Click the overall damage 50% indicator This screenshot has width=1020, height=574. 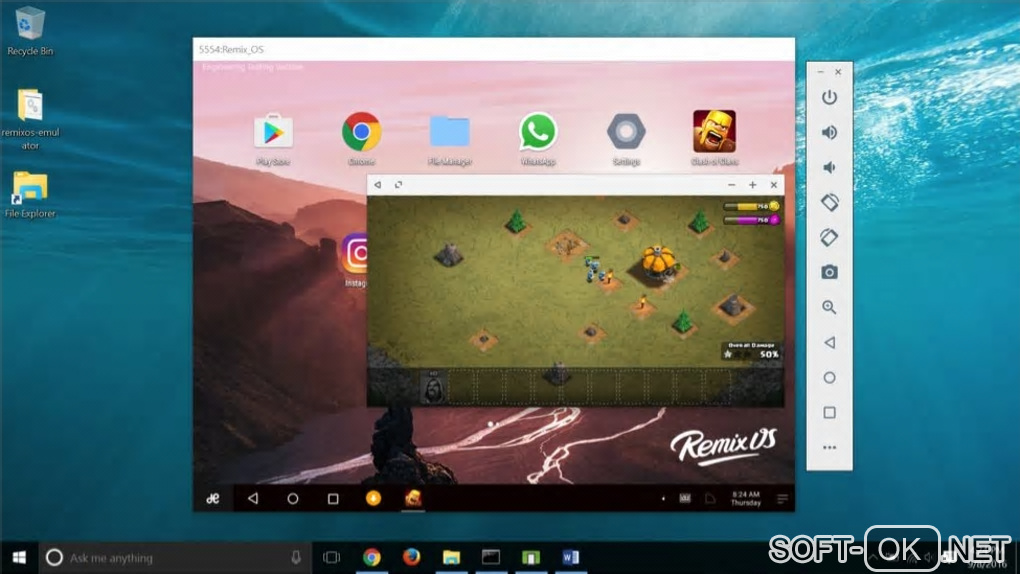[751, 351]
